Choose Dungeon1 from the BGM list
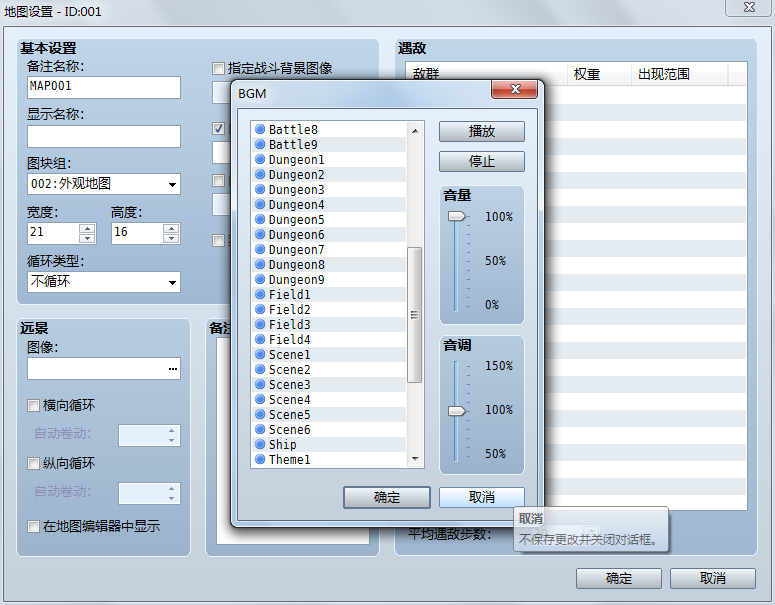Screen dimensions: 775x605 point(329,160)
